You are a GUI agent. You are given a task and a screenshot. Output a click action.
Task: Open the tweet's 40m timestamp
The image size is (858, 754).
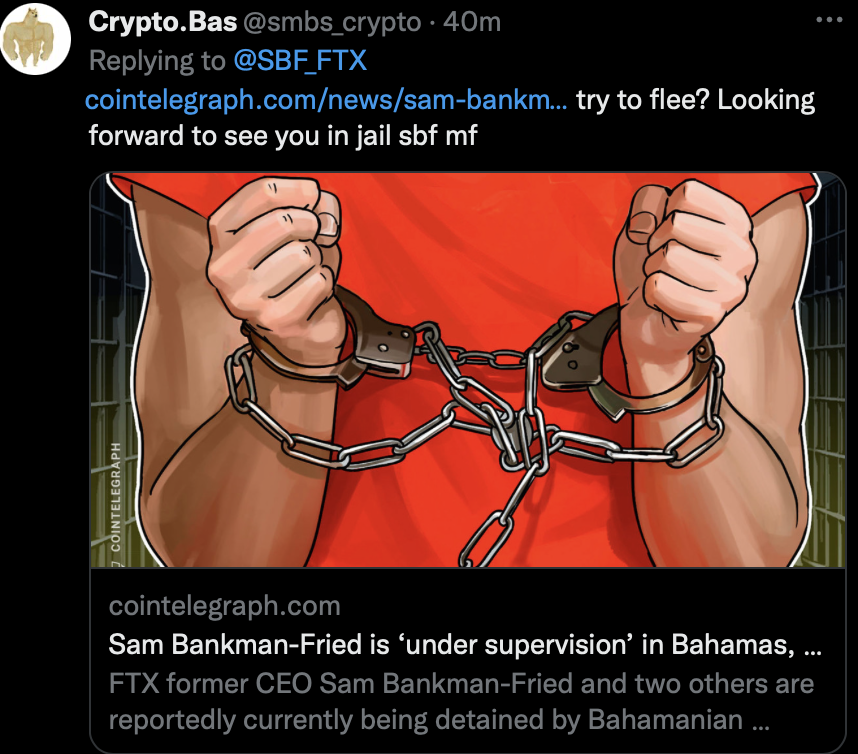pyautogui.click(x=471, y=22)
